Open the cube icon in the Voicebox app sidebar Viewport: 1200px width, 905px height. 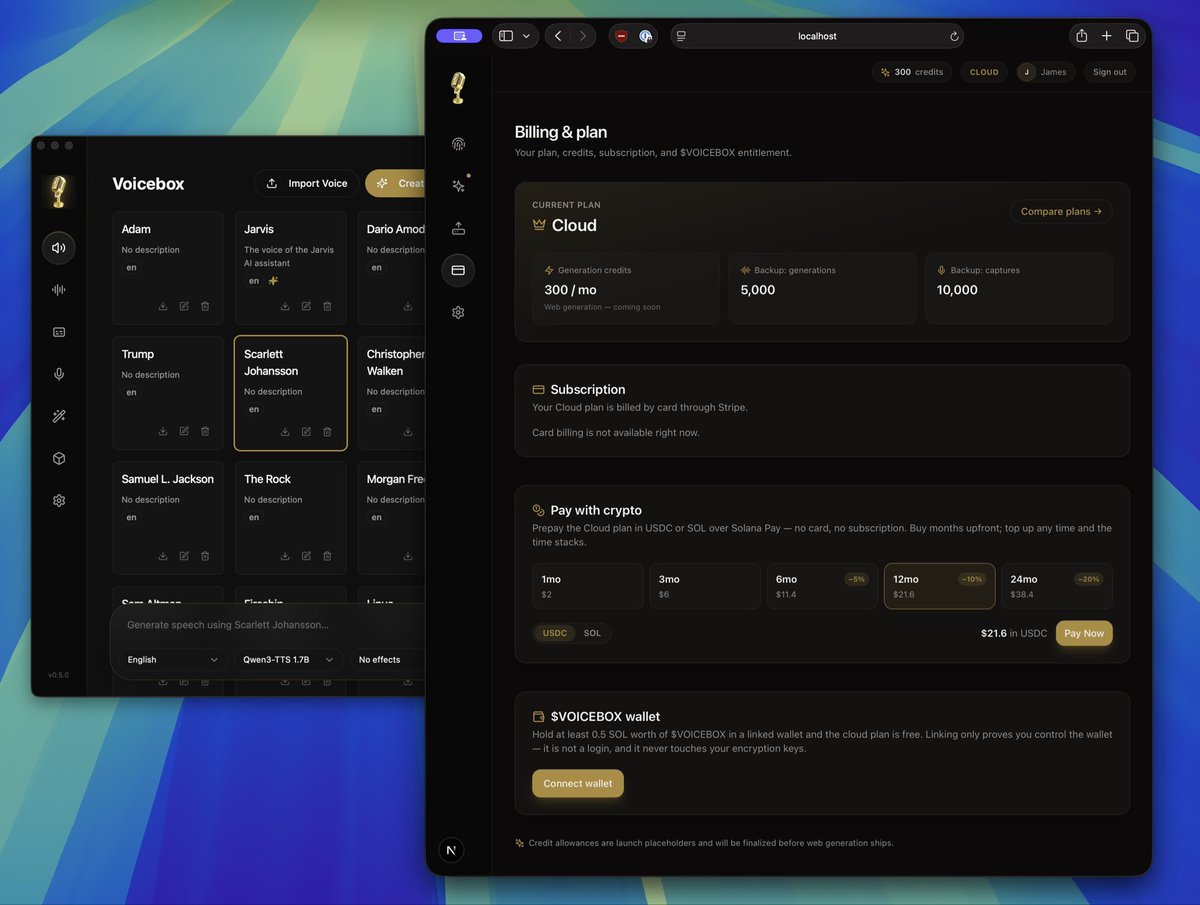[59, 458]
